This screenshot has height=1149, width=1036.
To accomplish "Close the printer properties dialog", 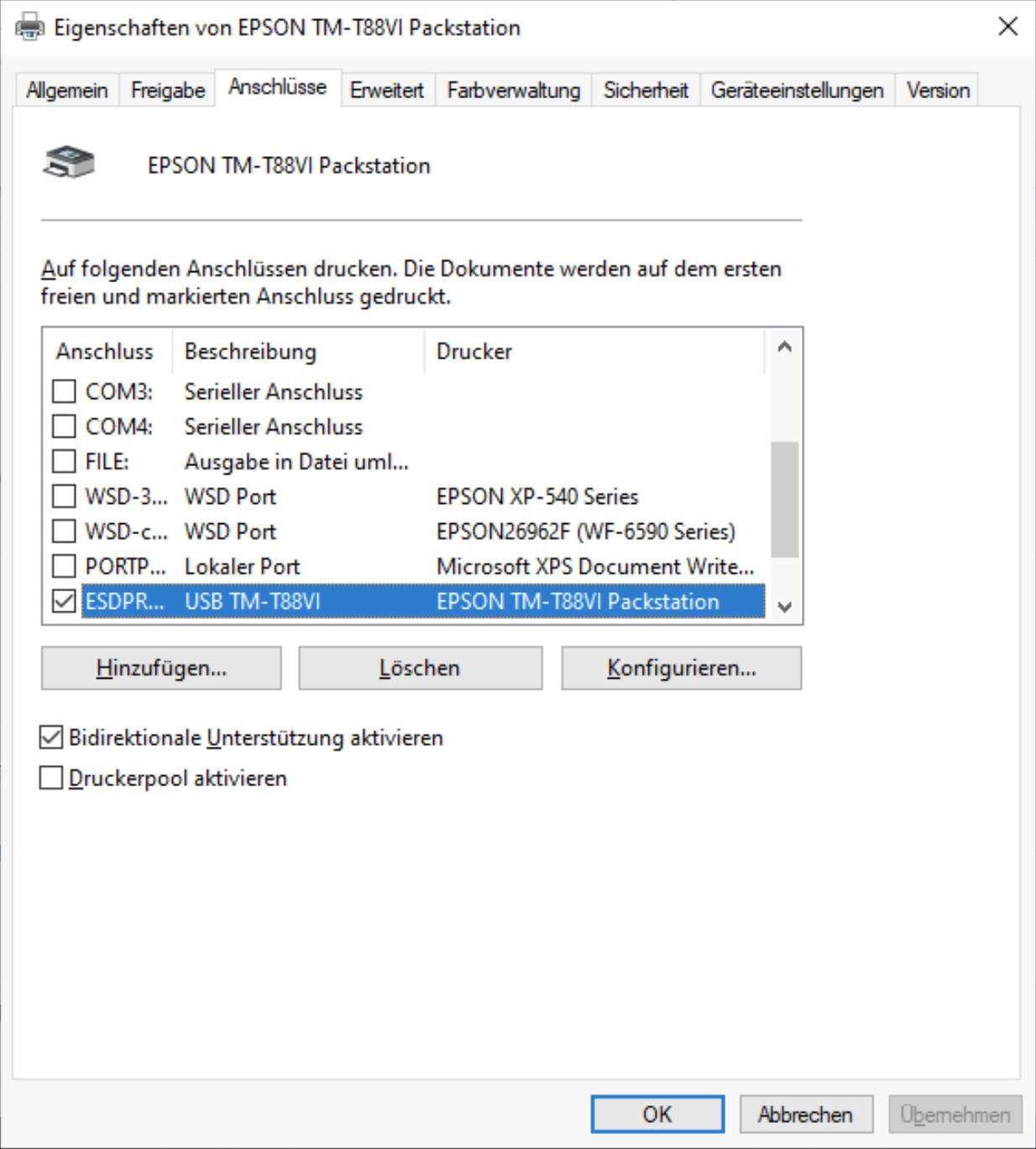I will coord(1008,26).
